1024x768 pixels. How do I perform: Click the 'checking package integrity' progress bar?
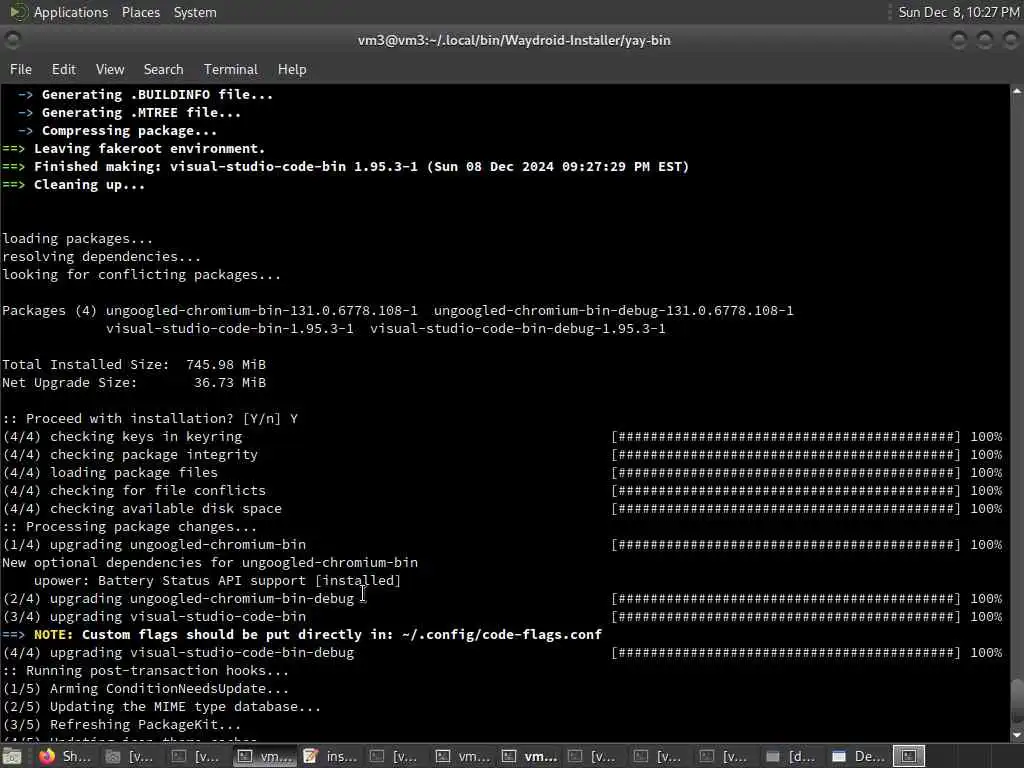tap(786, 455)
